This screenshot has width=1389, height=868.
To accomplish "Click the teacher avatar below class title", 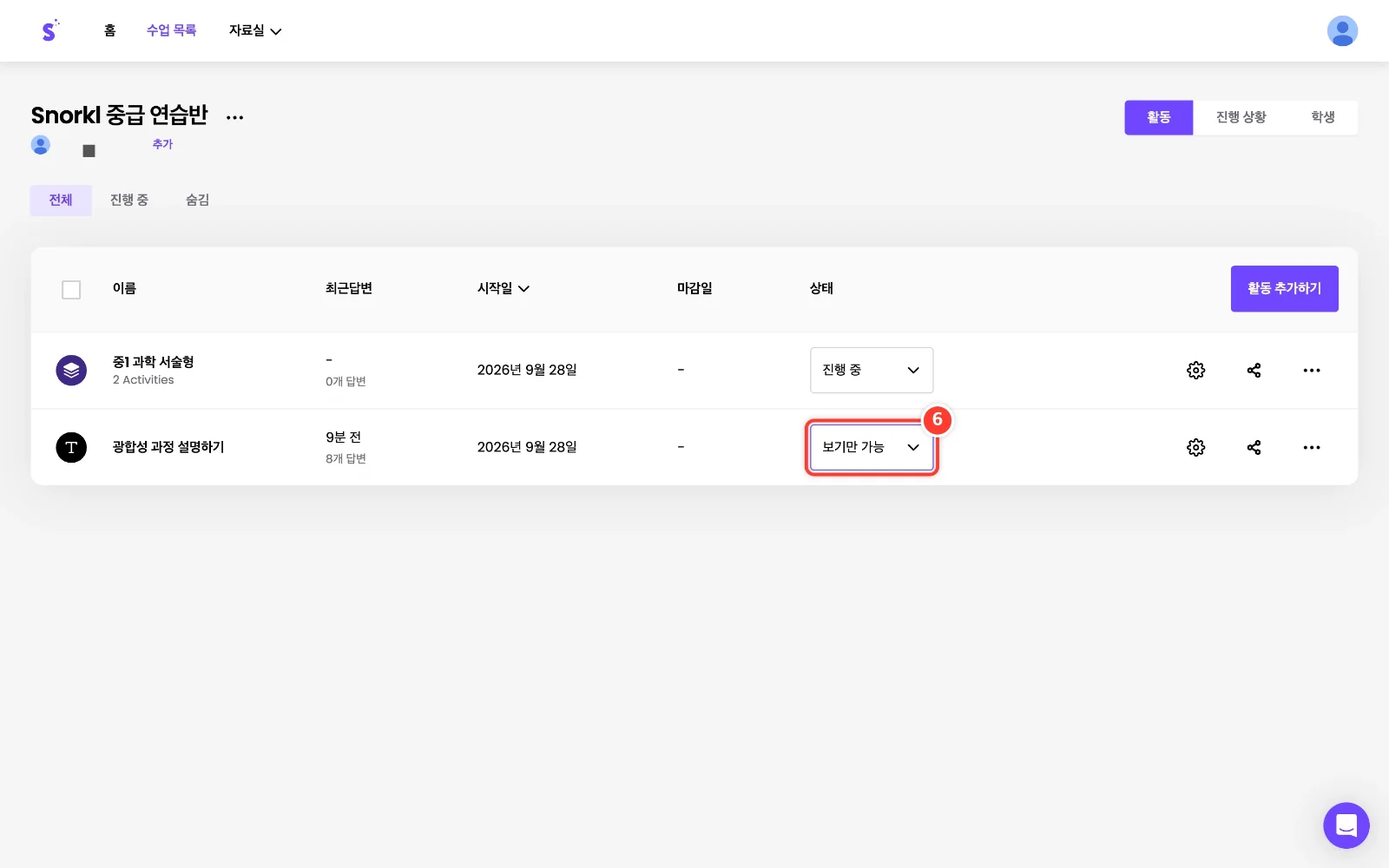I will [40, 145].
